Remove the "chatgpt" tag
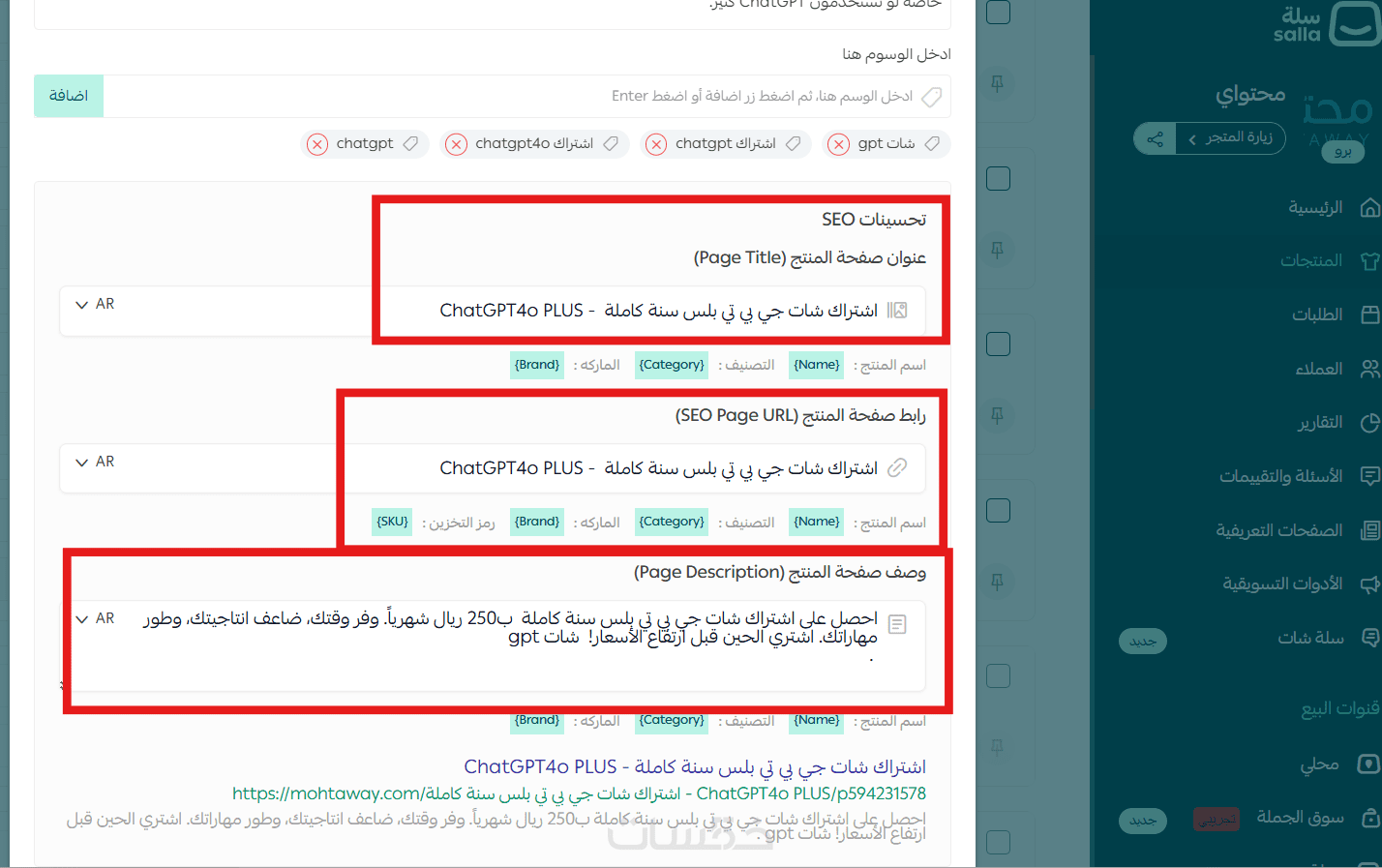Viewport: 1382px width, 868px height. click(317, 144)
